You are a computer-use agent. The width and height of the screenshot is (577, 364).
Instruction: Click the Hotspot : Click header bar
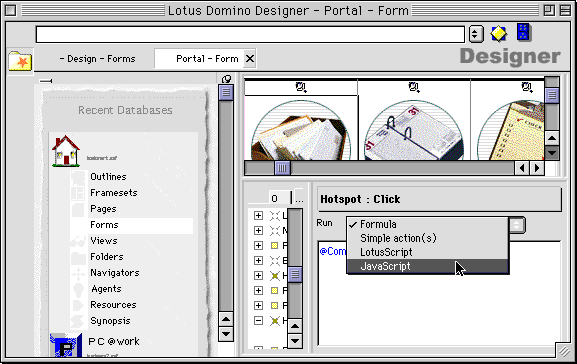tap(439, 199)
